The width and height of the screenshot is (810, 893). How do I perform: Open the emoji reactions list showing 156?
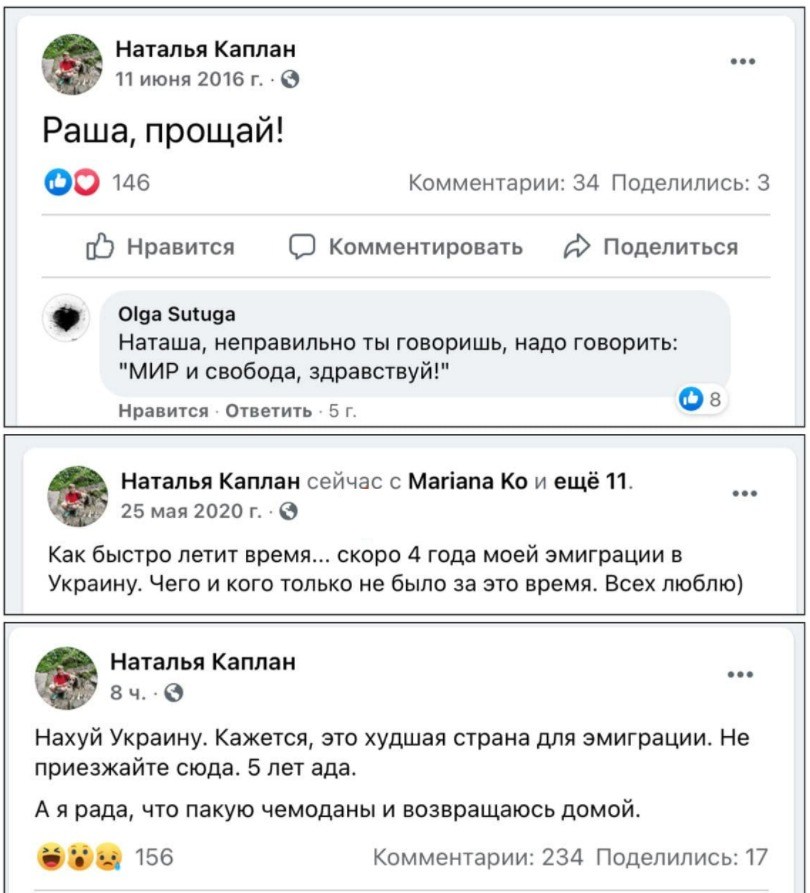pos(105,857)
